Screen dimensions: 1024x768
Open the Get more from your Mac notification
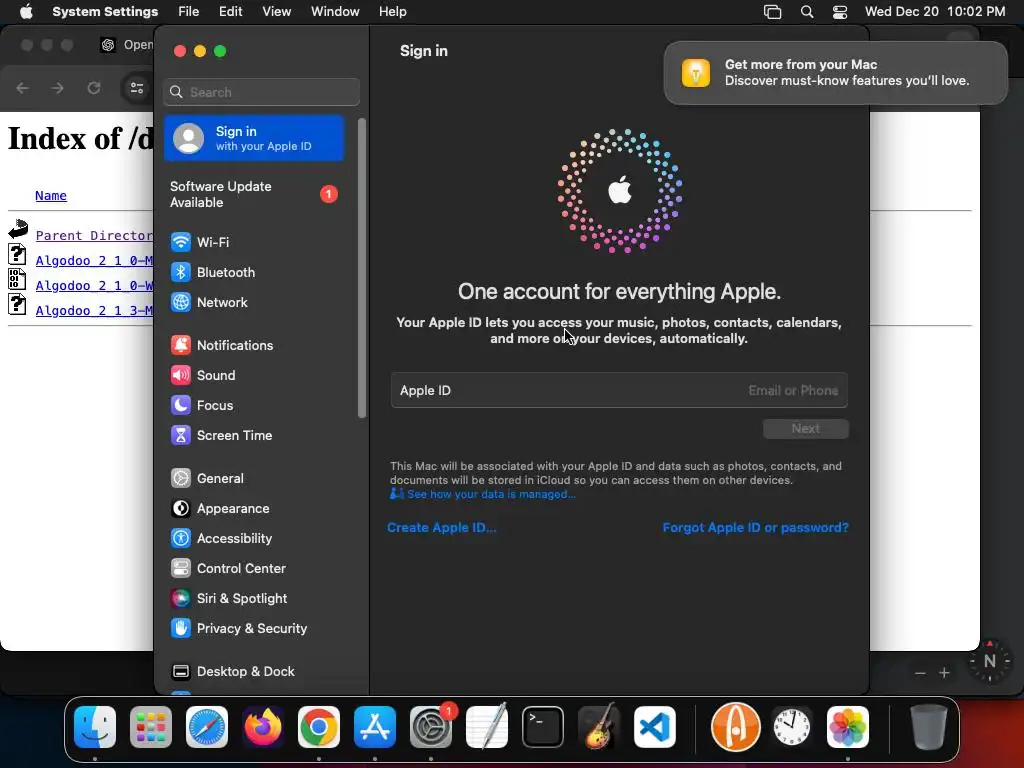(835, 72)
